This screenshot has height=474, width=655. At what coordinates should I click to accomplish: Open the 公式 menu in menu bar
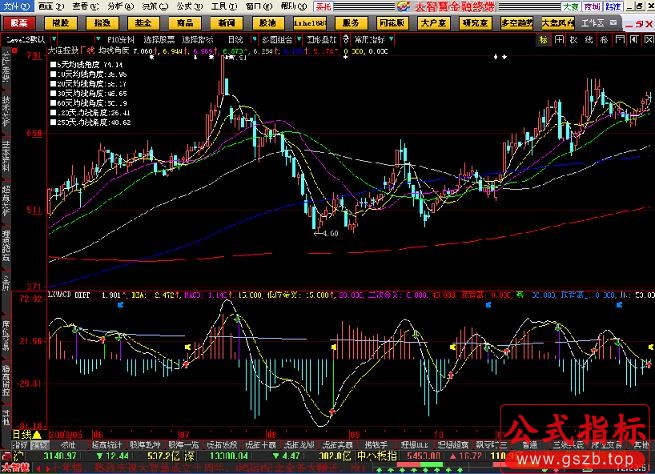pyautogui.click(x=182, y=6)
